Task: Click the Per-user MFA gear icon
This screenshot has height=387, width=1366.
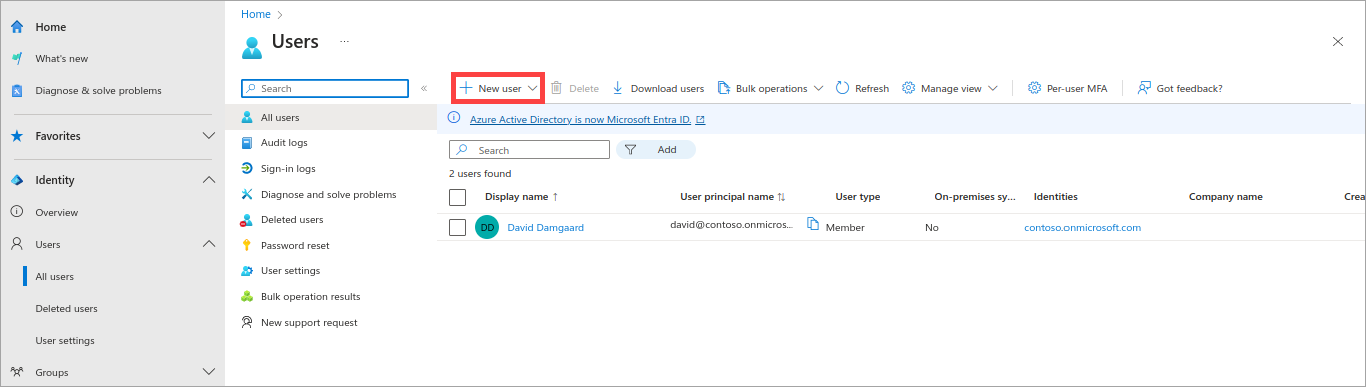Action: coord(1035,88)
